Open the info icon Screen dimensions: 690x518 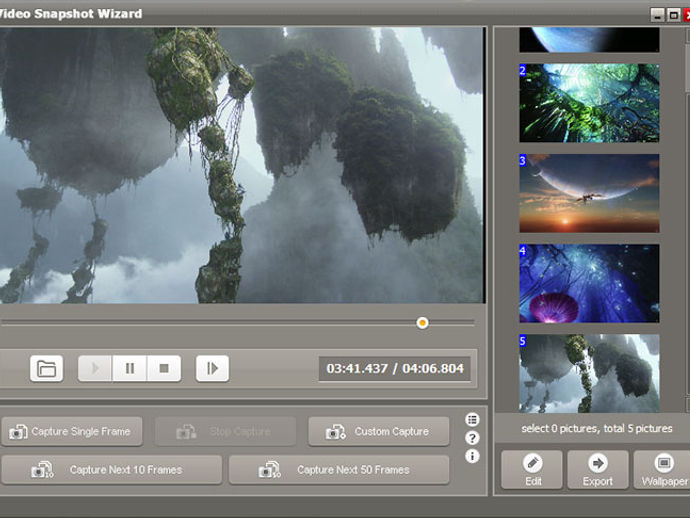click(x=472, y=456)
